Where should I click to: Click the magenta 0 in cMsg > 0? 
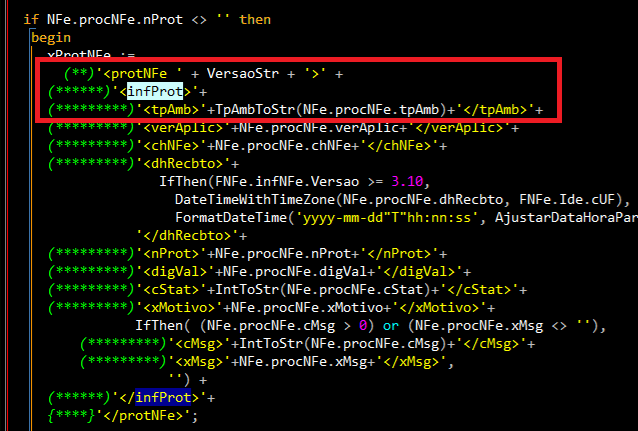(363, 325)
